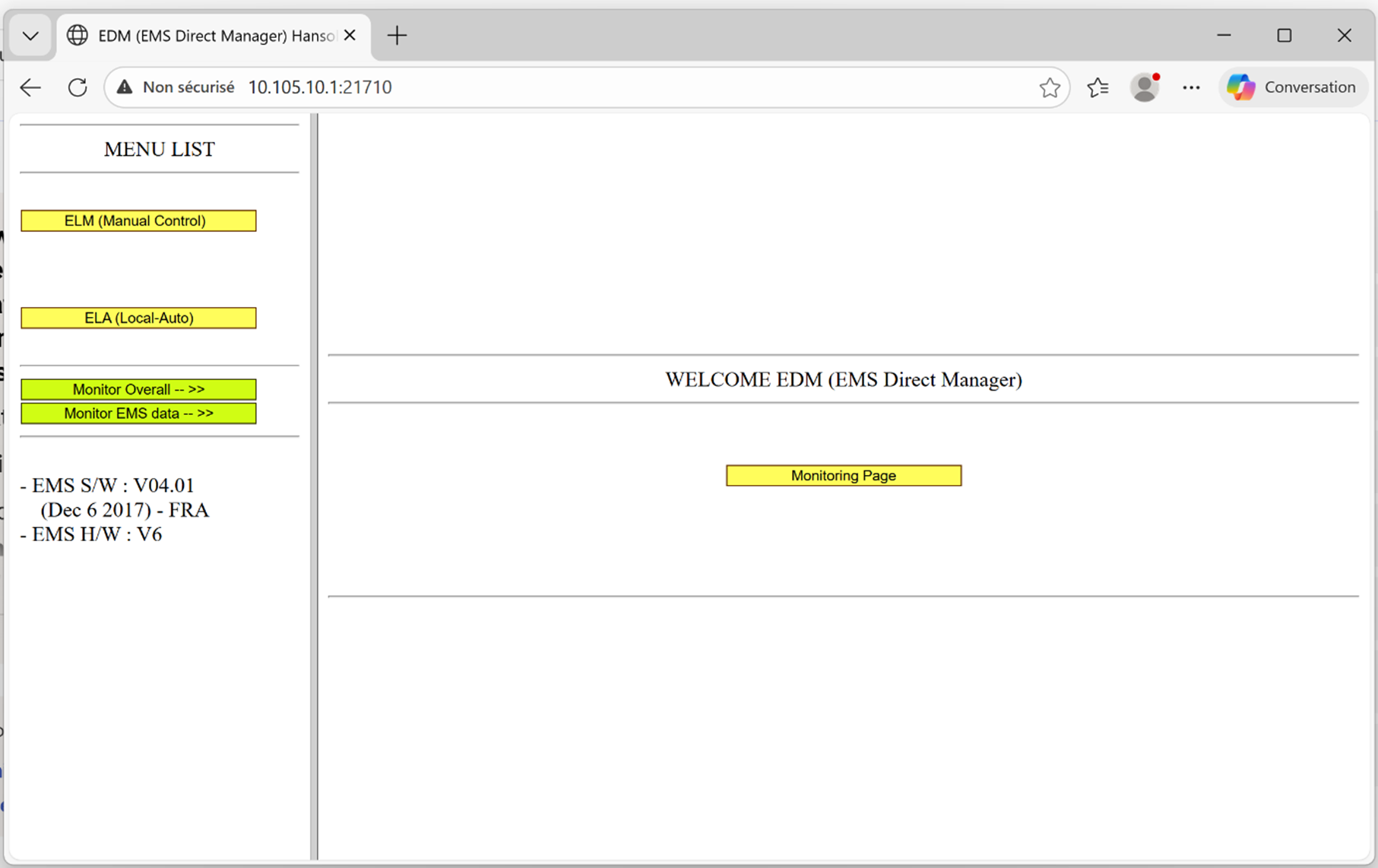Open the browser profile avatar
1378x868 pixels.
coord(1144,87)
